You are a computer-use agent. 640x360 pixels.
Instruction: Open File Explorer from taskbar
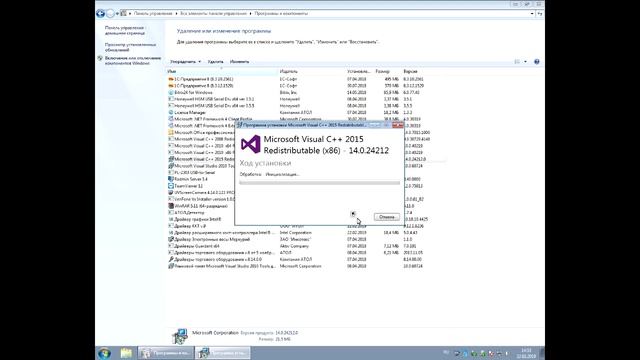coord(126,353)
